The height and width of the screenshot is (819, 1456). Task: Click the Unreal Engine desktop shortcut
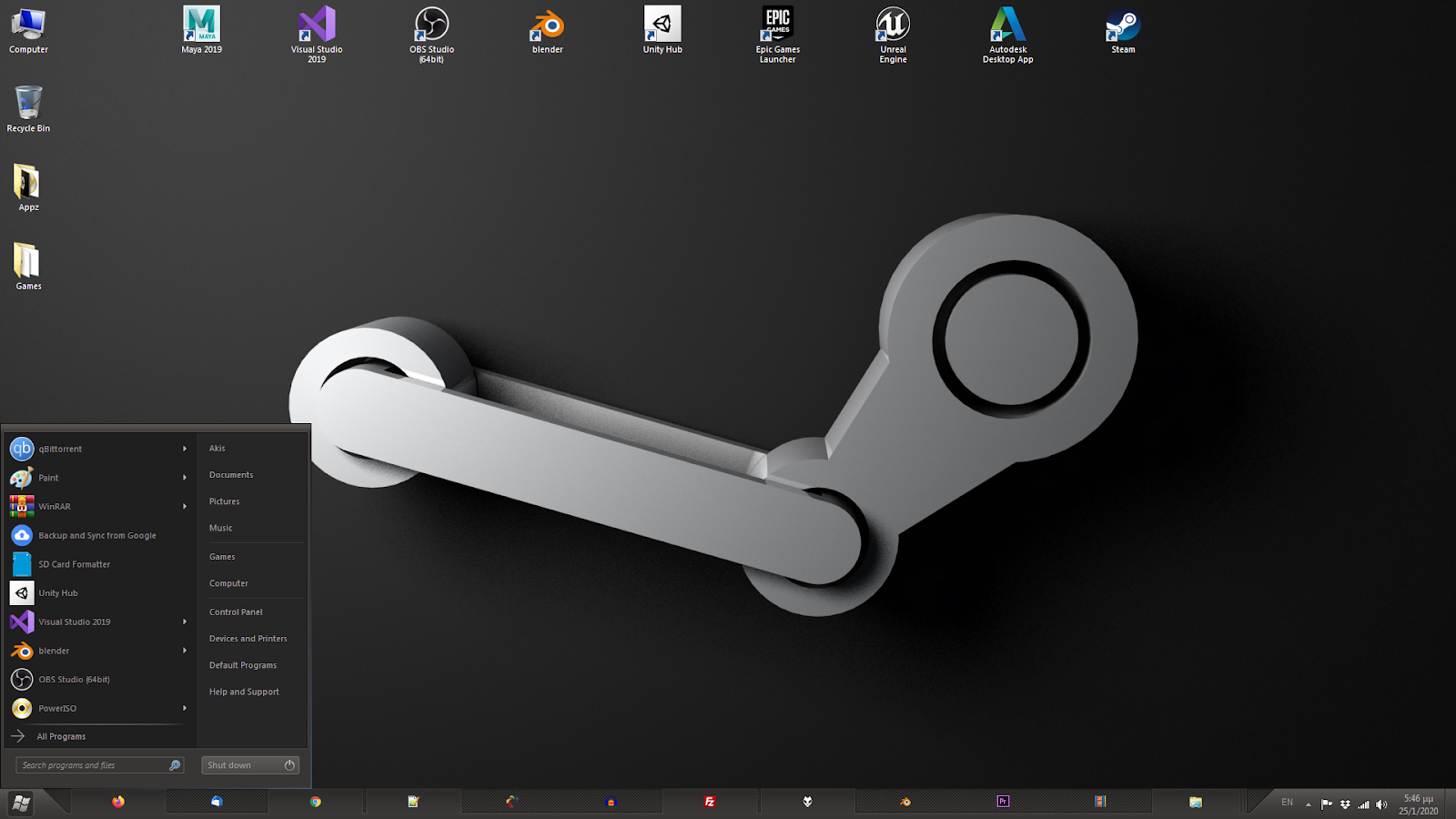[893, 35]
